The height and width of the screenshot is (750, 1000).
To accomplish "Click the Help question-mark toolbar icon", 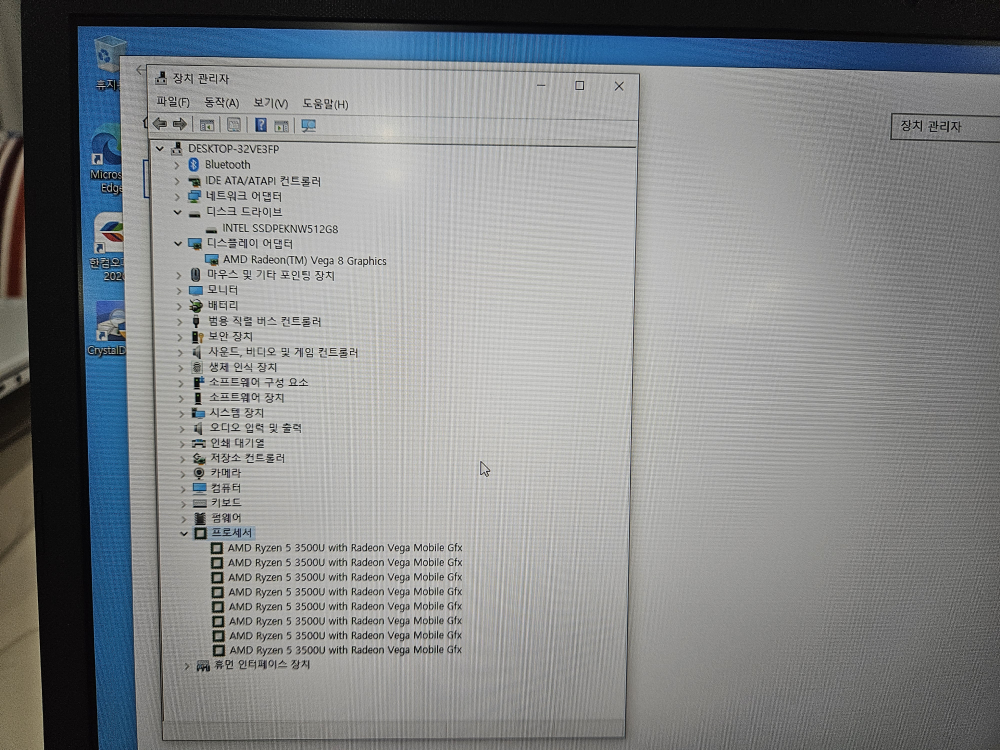I will pyautogui.click(x=261, y=125).
